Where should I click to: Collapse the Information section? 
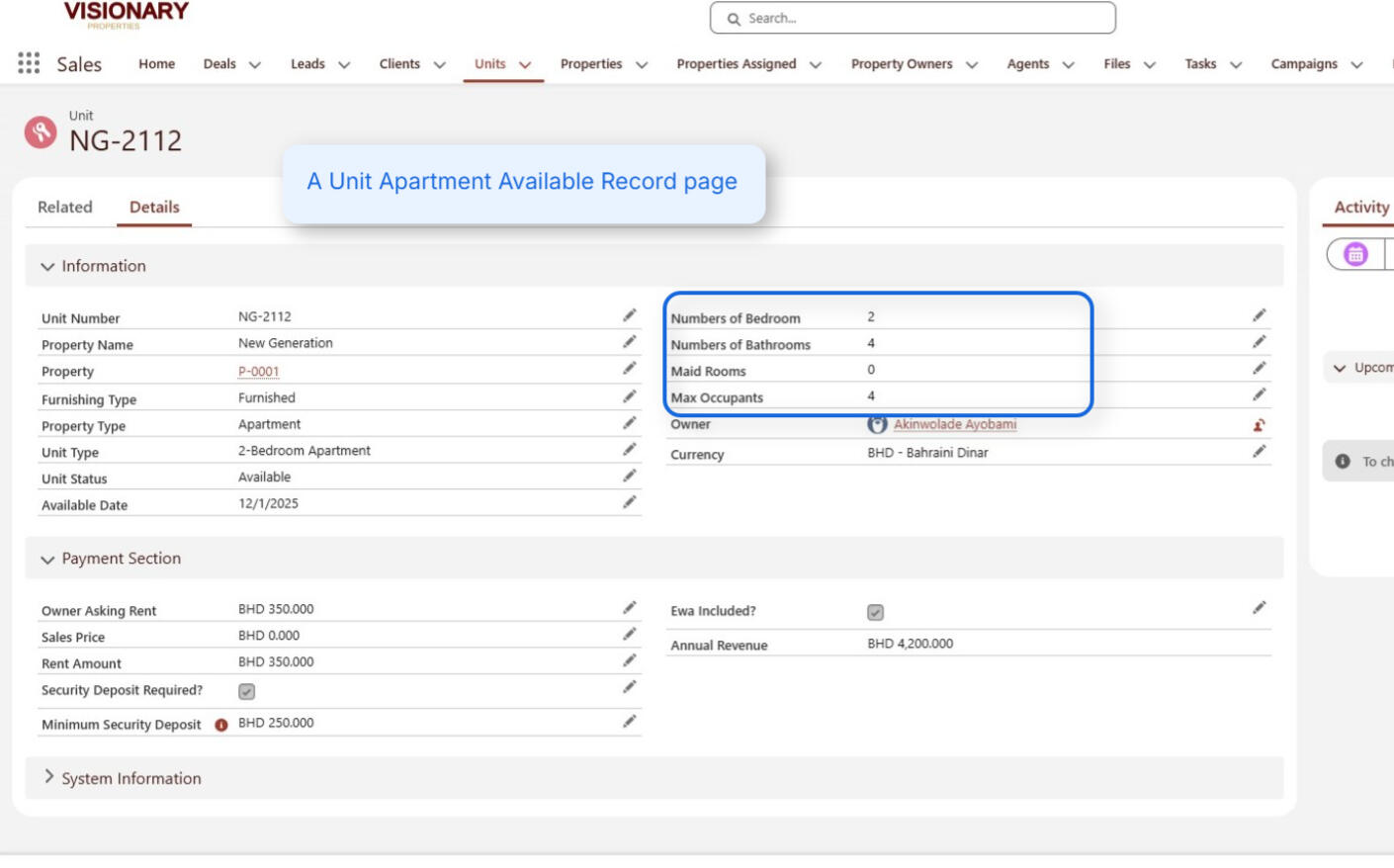click(47, 267)
